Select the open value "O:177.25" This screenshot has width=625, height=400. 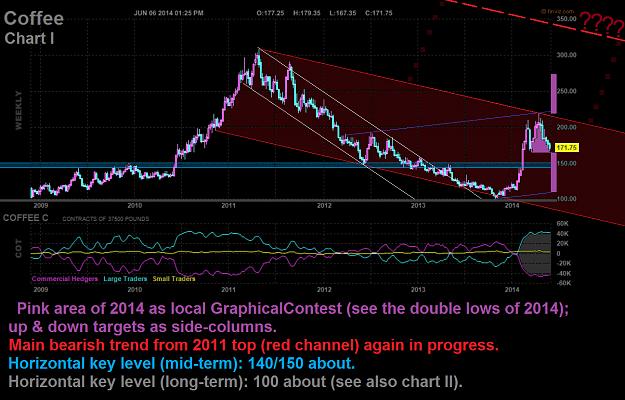click(270, 13)
